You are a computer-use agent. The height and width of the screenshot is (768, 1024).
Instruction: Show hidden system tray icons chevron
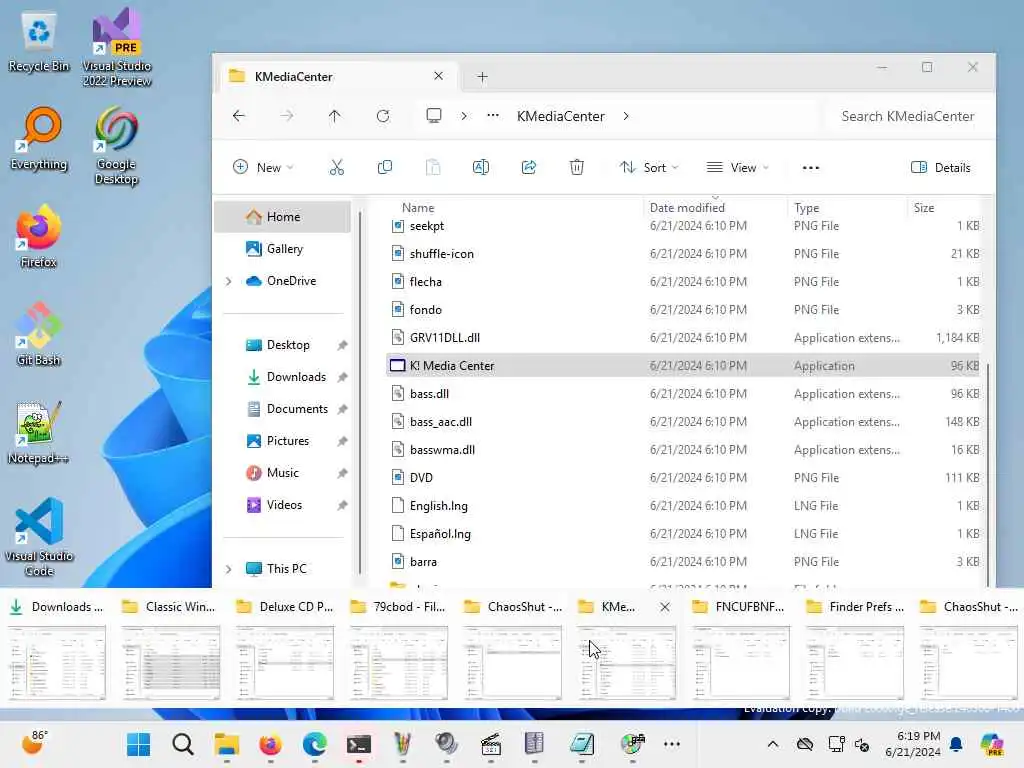(773, 744)
